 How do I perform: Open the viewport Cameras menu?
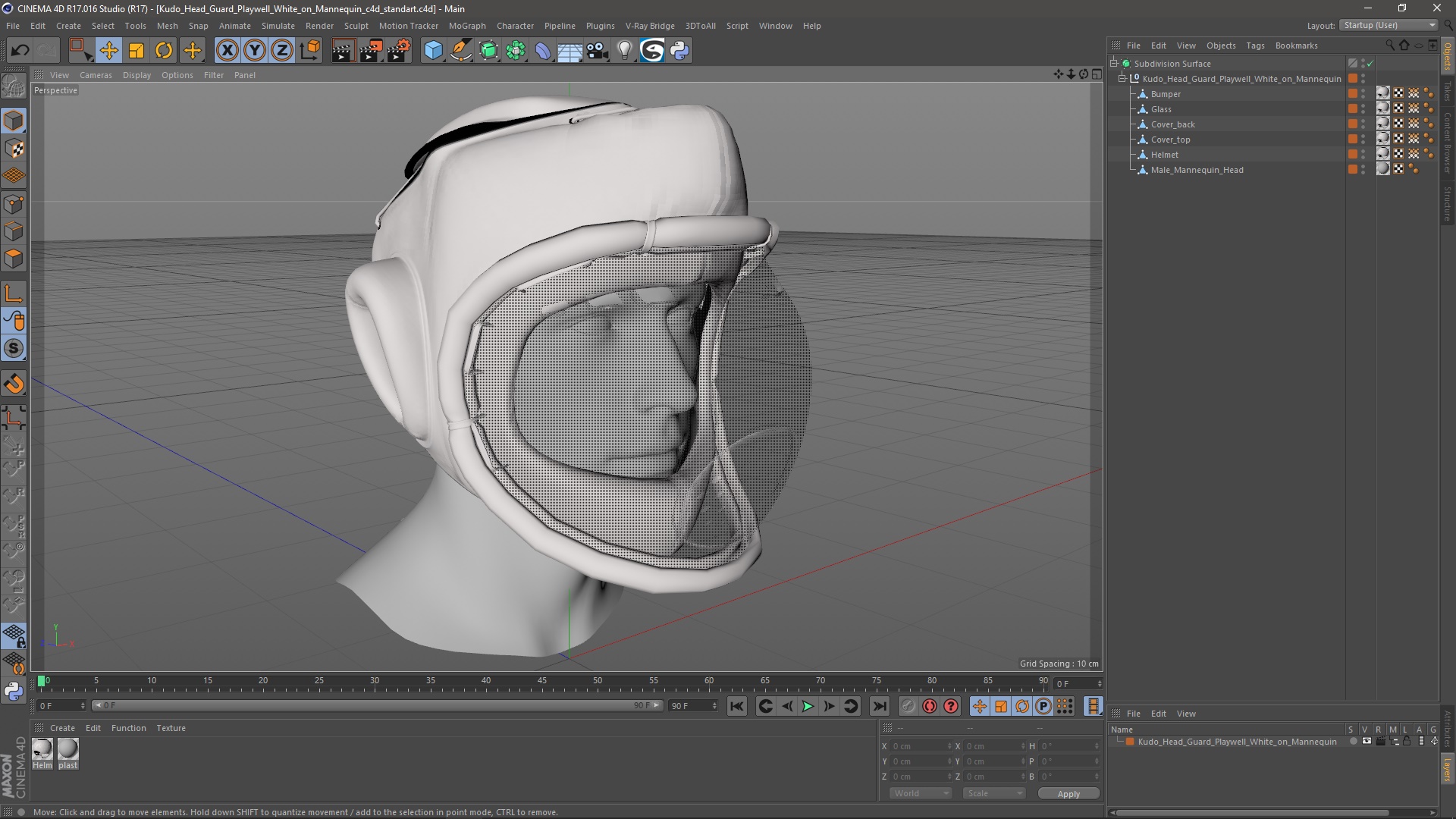pyautogui.click(x=96, y=75)
